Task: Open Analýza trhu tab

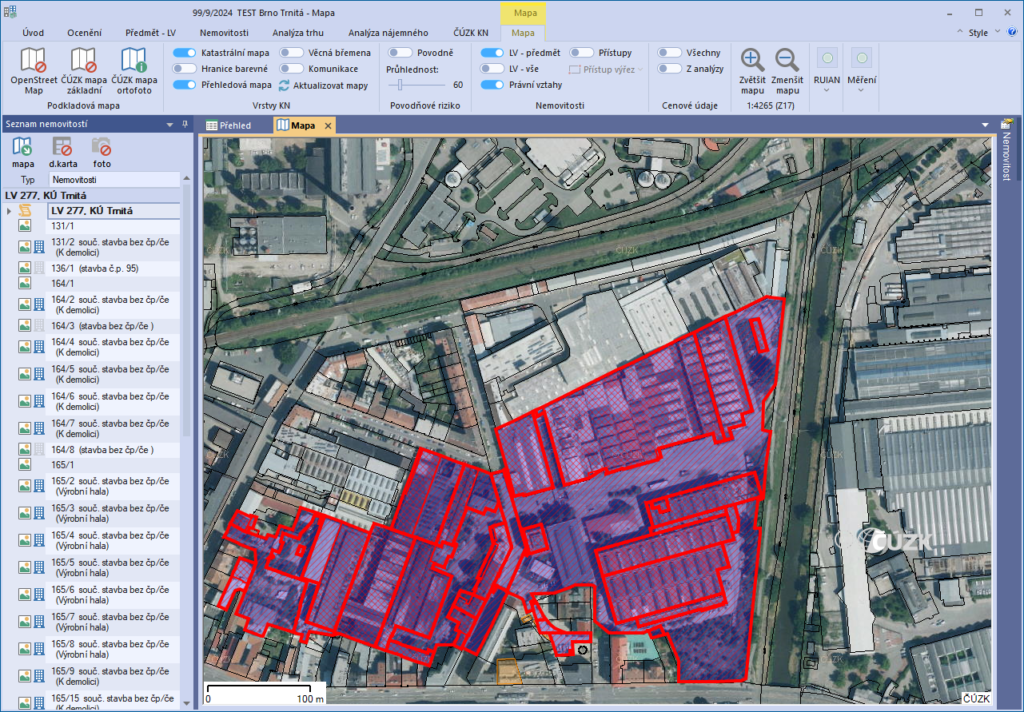Action: point(298,33)
